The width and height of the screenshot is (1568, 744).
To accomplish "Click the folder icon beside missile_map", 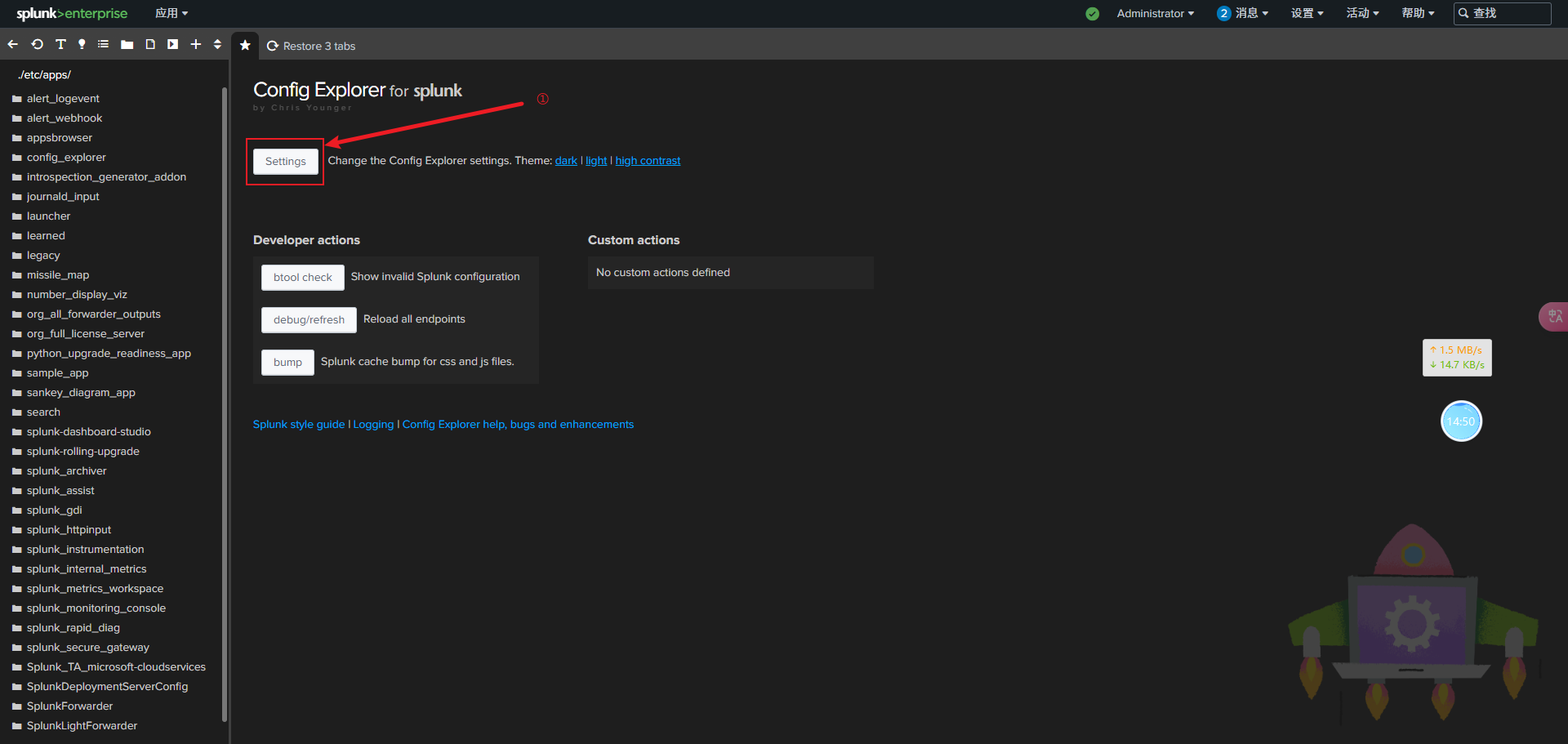I will [x=17, y=275].
